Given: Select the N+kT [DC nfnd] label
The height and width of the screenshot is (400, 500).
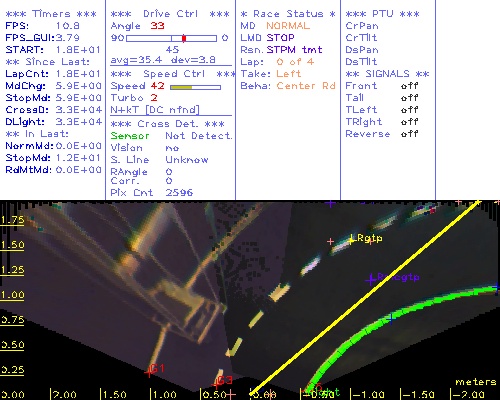Looking at the screenshot, I should tap(155, 110).
